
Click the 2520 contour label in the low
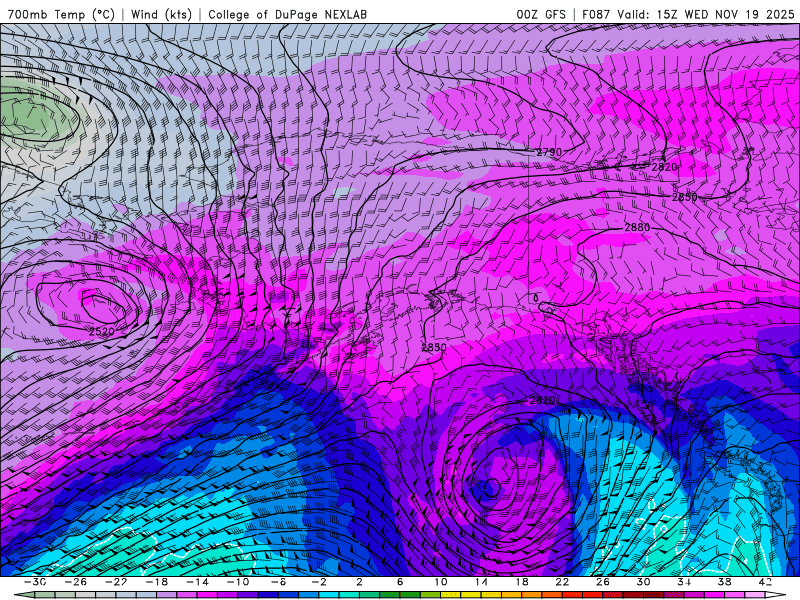click(102, 331)
